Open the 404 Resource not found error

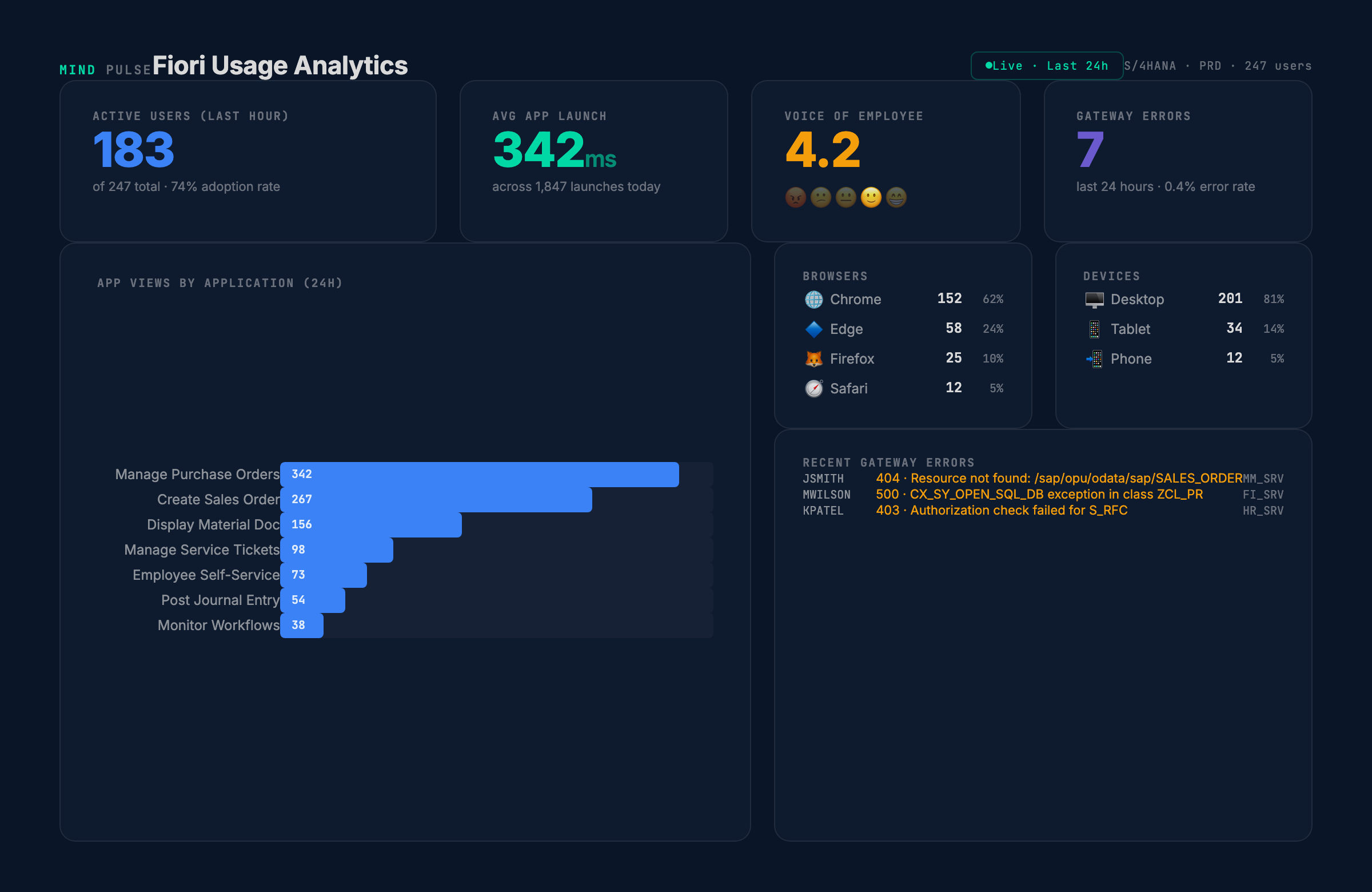(1058, 479)
